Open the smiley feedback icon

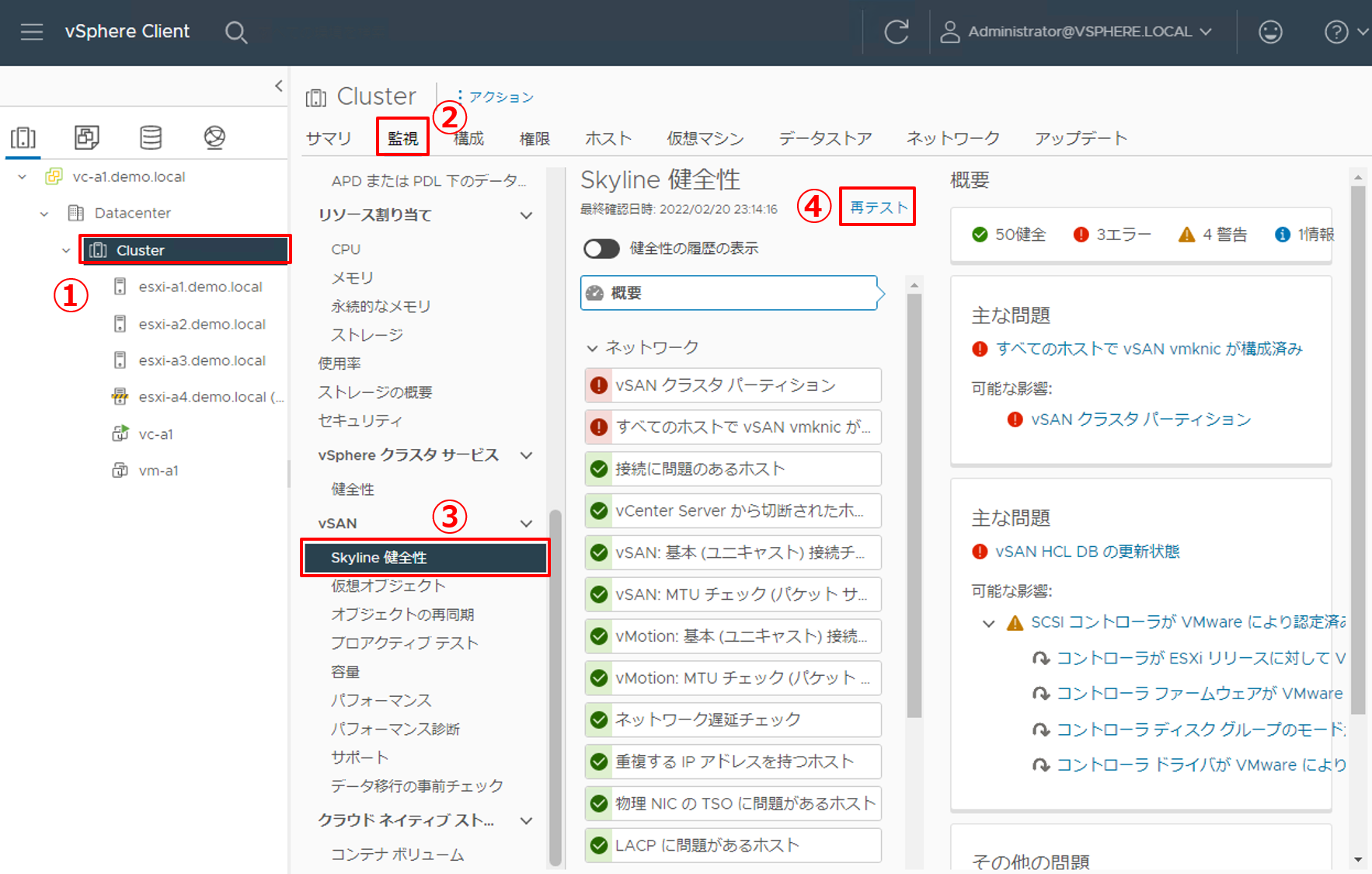coord(1269,32)
